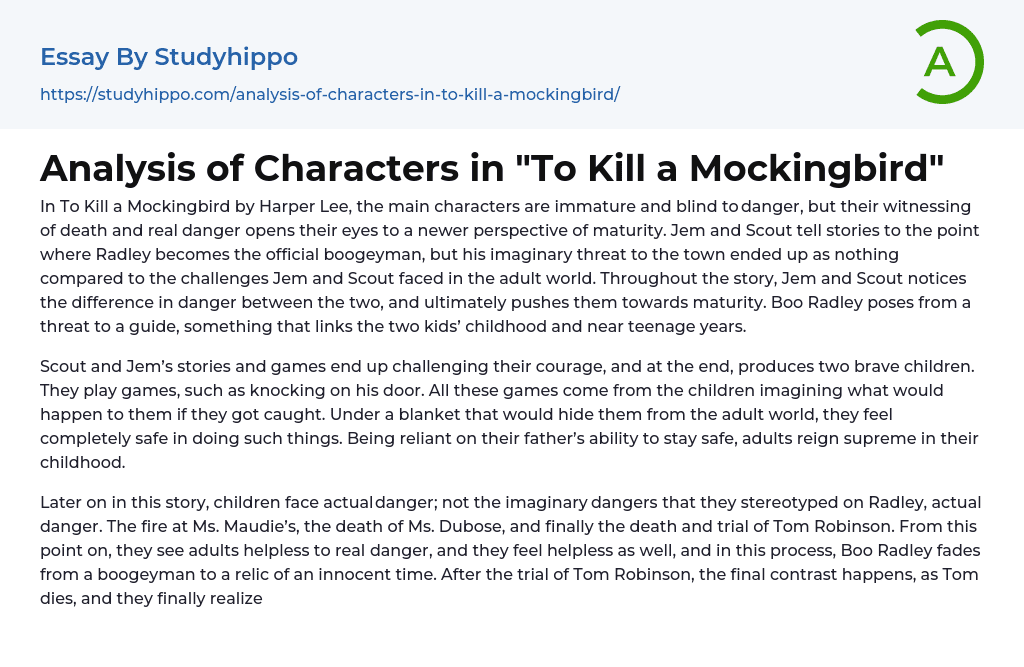This screenshot has width=1024, height=667.
Task: Click the third paragraph starting "Later on"
Action: (510, 550)
